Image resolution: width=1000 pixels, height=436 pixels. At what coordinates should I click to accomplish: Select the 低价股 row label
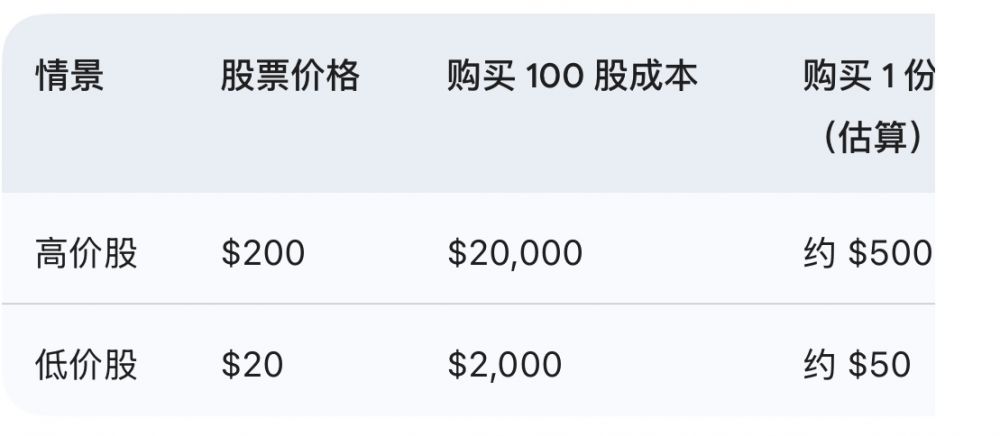tap(86, 364)
